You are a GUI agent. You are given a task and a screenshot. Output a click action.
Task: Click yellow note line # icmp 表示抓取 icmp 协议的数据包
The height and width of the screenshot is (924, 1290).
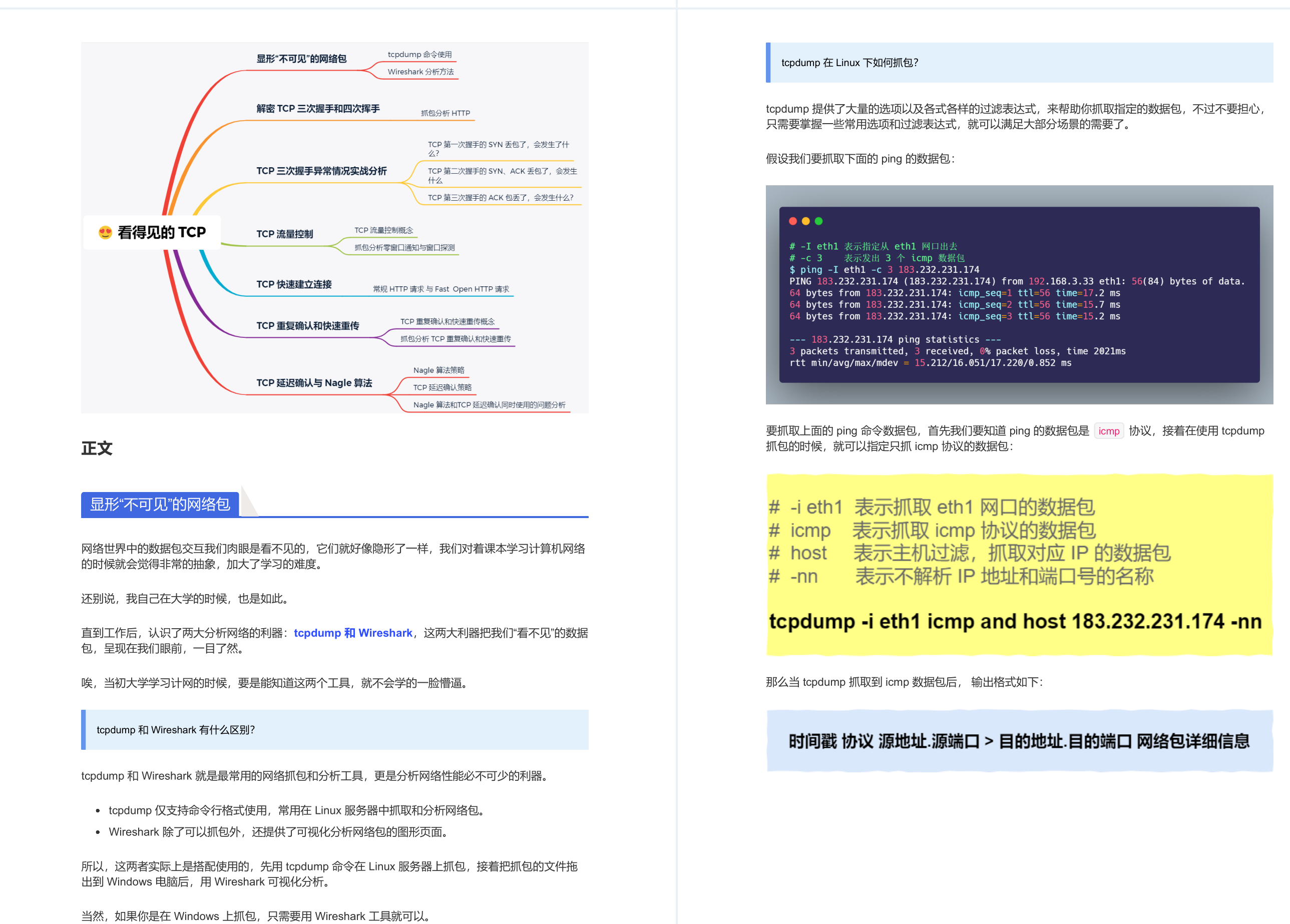point(932,531)
